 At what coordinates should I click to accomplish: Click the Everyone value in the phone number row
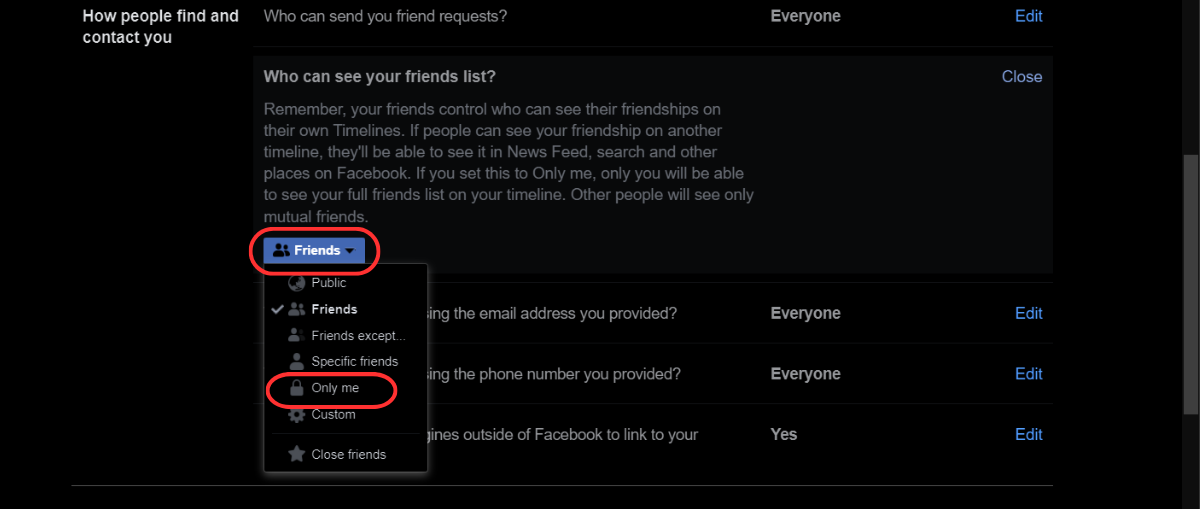(805, 374)
